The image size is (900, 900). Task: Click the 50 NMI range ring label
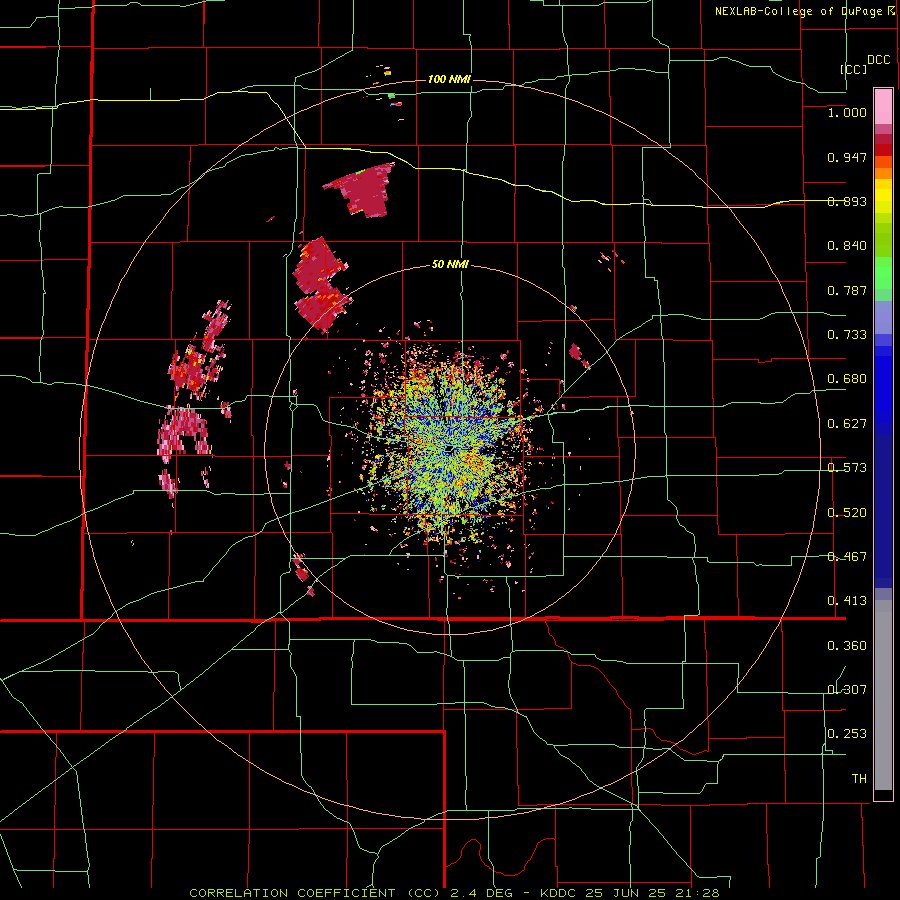[450, 265]
